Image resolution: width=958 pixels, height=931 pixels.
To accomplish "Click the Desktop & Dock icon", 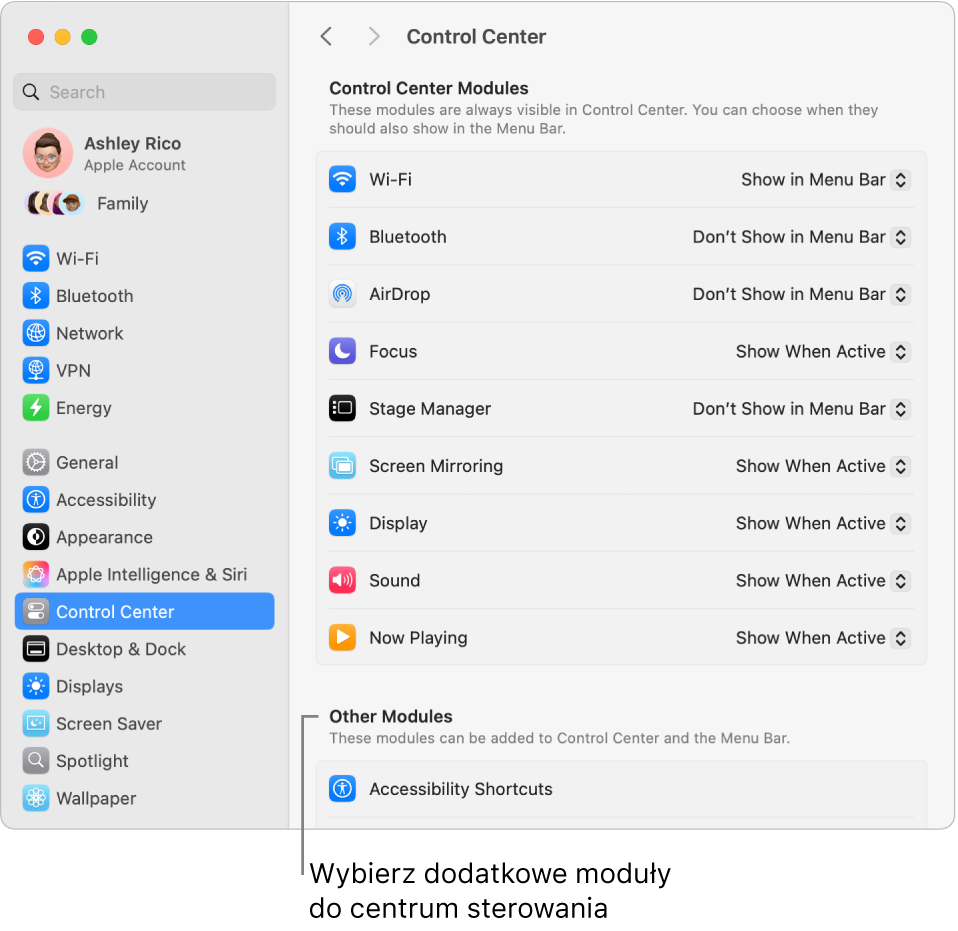I will (36, 649).
